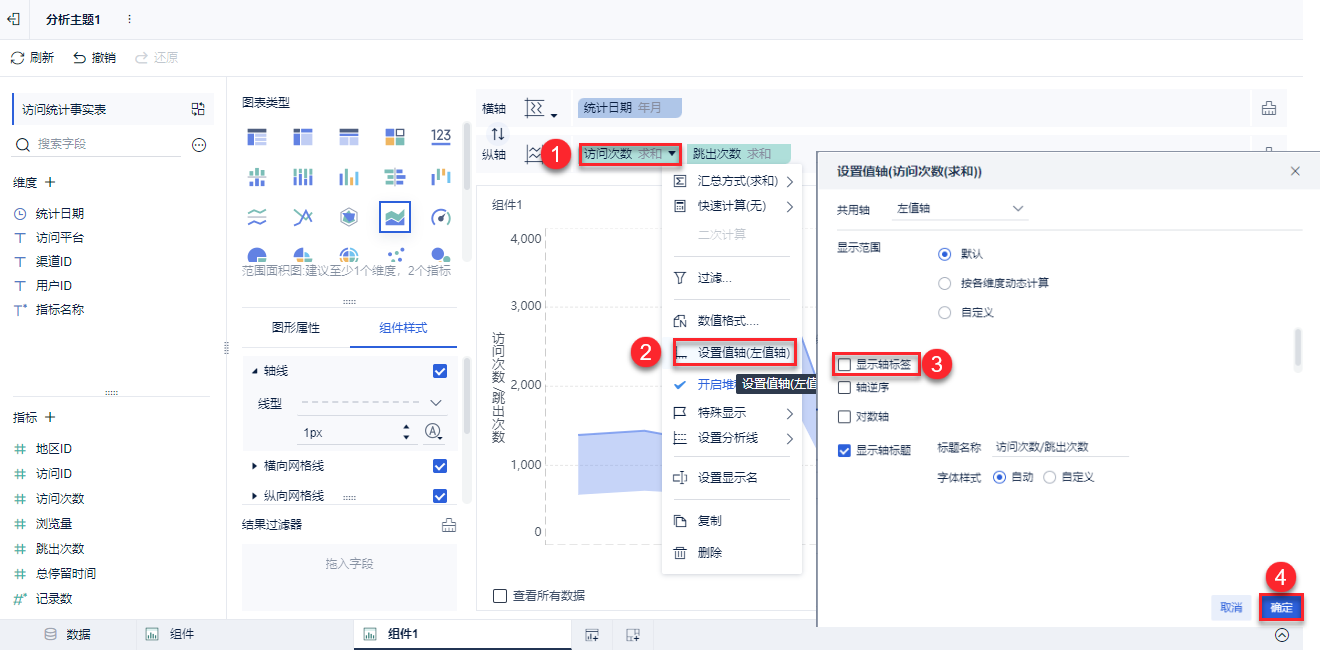Toggle the 显示轴标签 checkbox

tap(844, 364)
